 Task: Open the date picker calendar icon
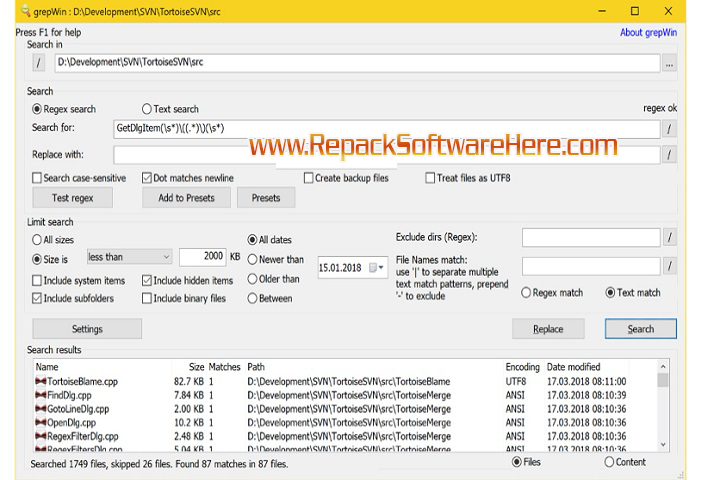tap(377, 268)
